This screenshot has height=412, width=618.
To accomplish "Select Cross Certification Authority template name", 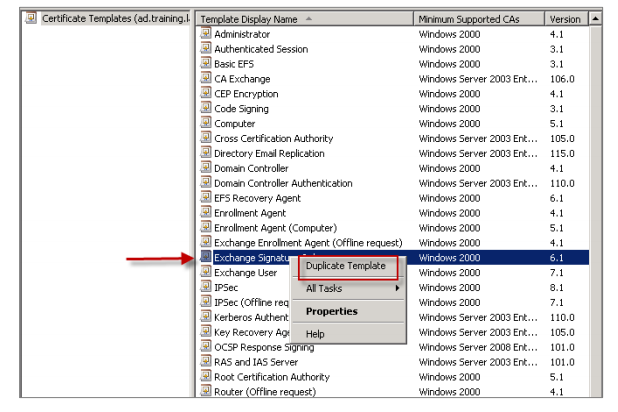I will pos(274,139).
